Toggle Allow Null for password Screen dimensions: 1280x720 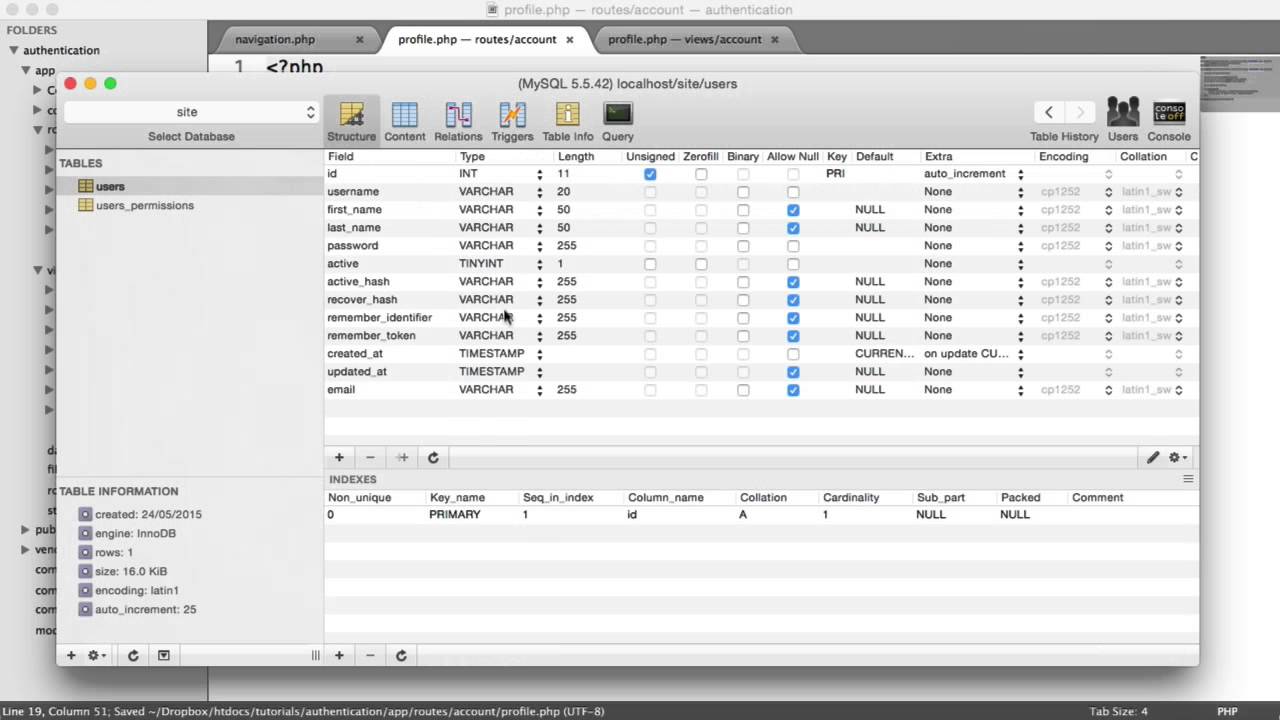click(x=793, y=246)
